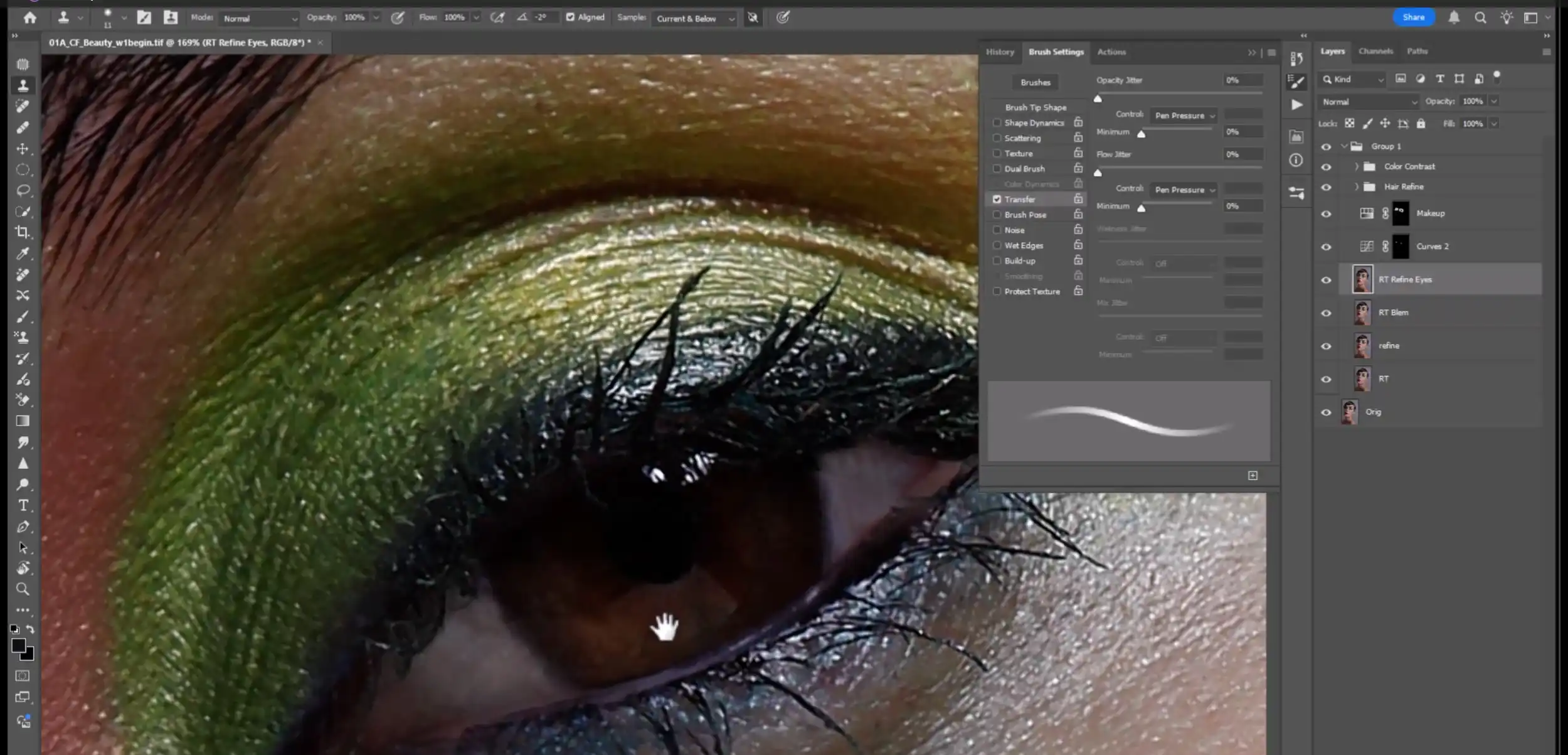Lock all on the layer
Viewport: 1568px width, 755px height.
[1421, 124]
